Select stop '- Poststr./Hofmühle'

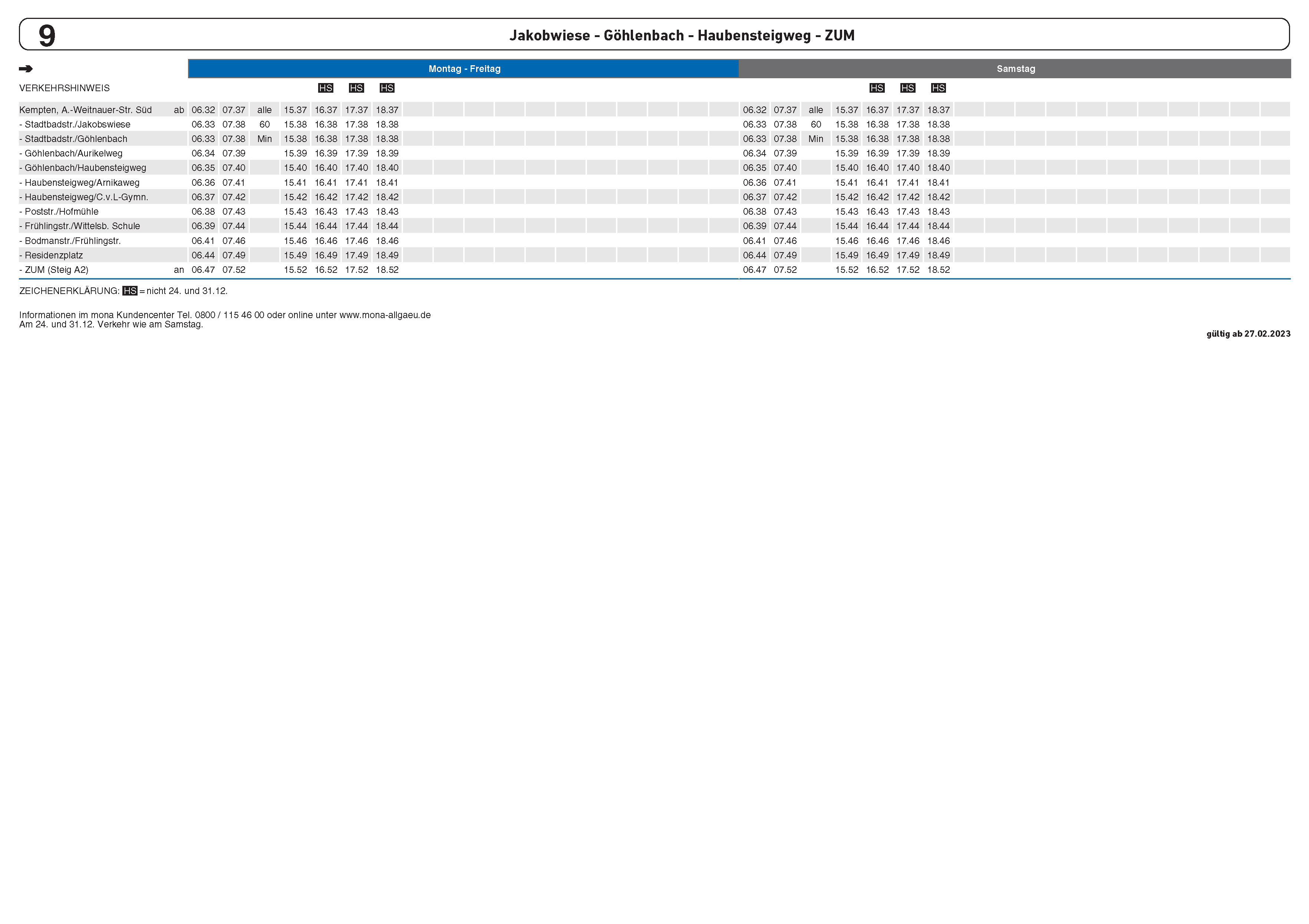[59, 211]
